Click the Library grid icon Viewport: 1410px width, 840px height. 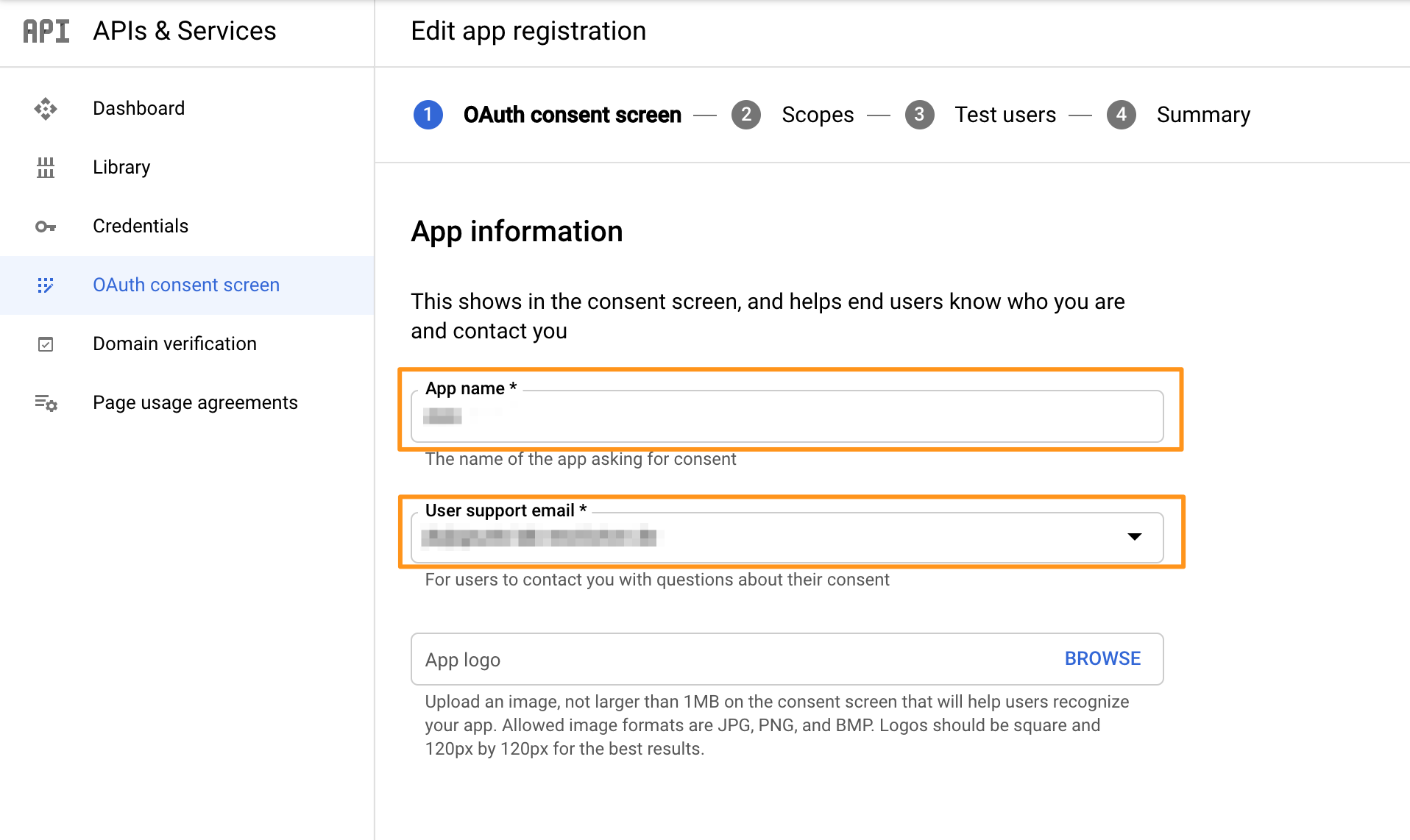tap(46, 168)
